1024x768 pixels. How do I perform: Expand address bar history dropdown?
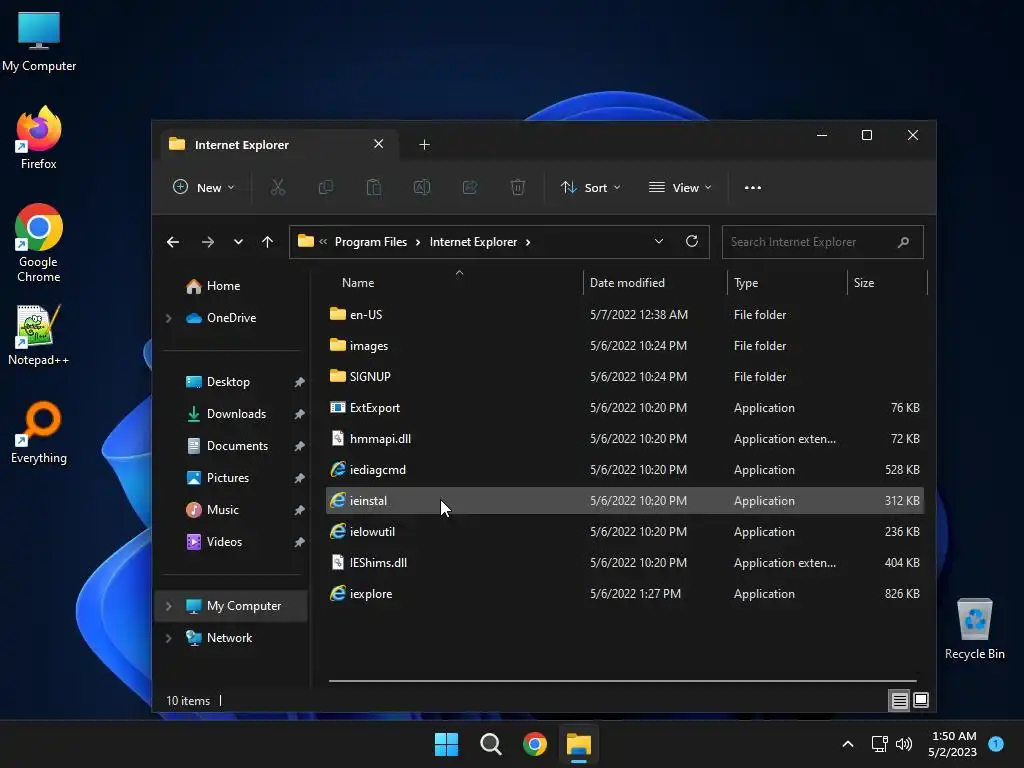click(x=659, y=242)
